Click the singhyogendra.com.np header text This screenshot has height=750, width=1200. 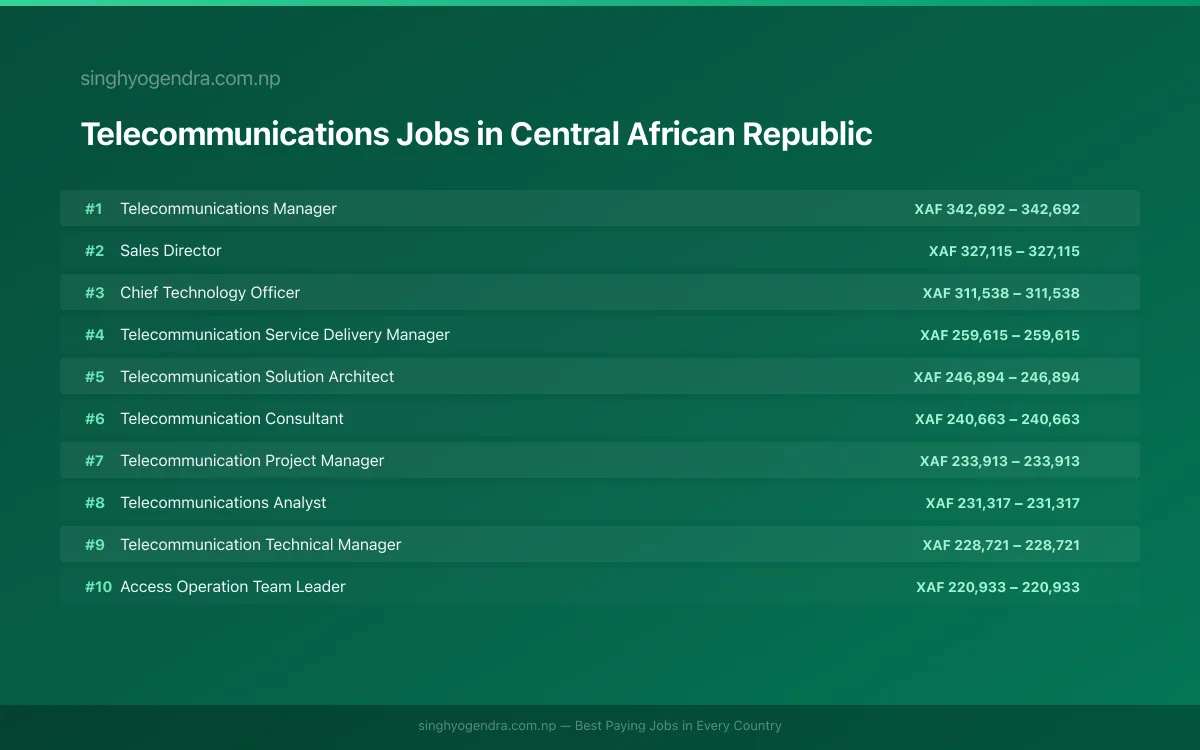(180, 79)
